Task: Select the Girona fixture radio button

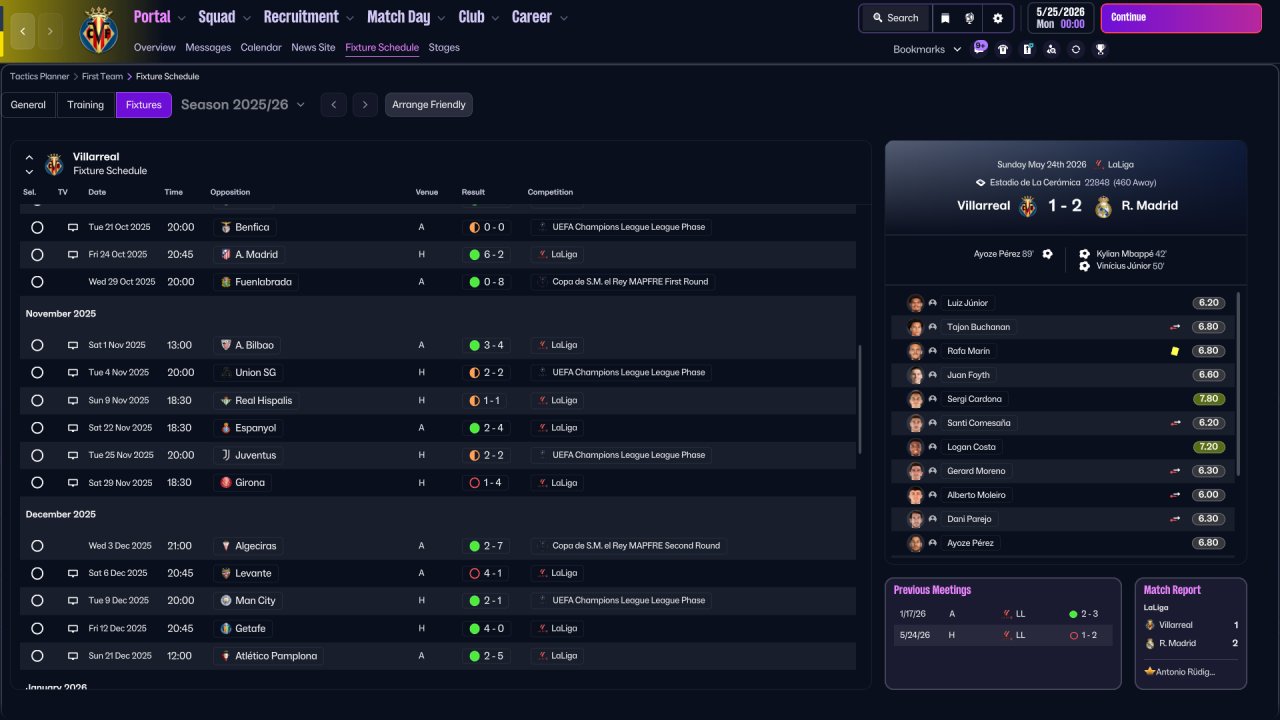Action: coord(37,483)
